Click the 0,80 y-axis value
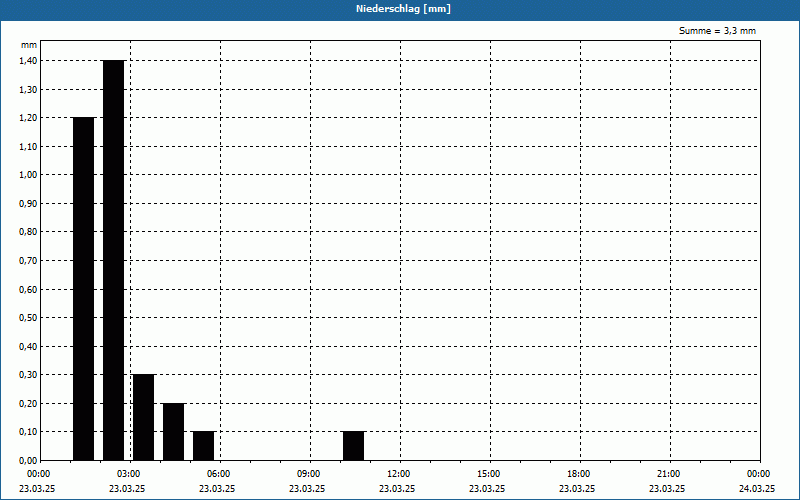Viewport: 800px width, 500px height. pos(28,232)
